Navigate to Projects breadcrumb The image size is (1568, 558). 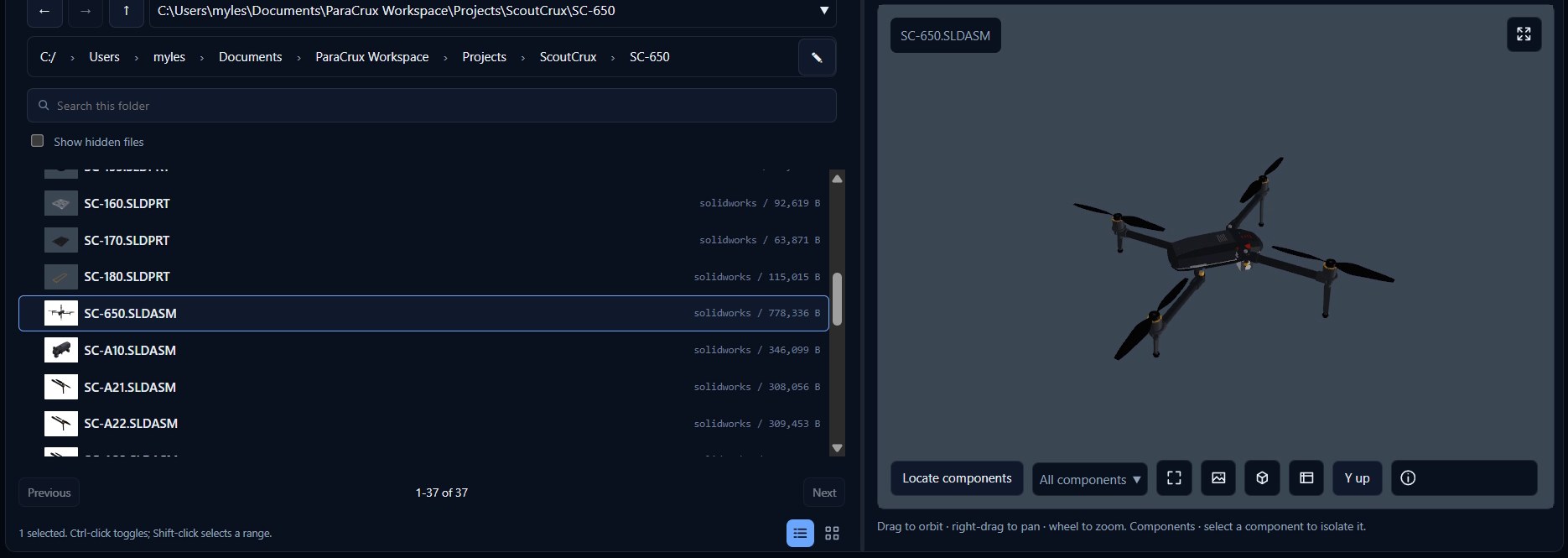484,57
